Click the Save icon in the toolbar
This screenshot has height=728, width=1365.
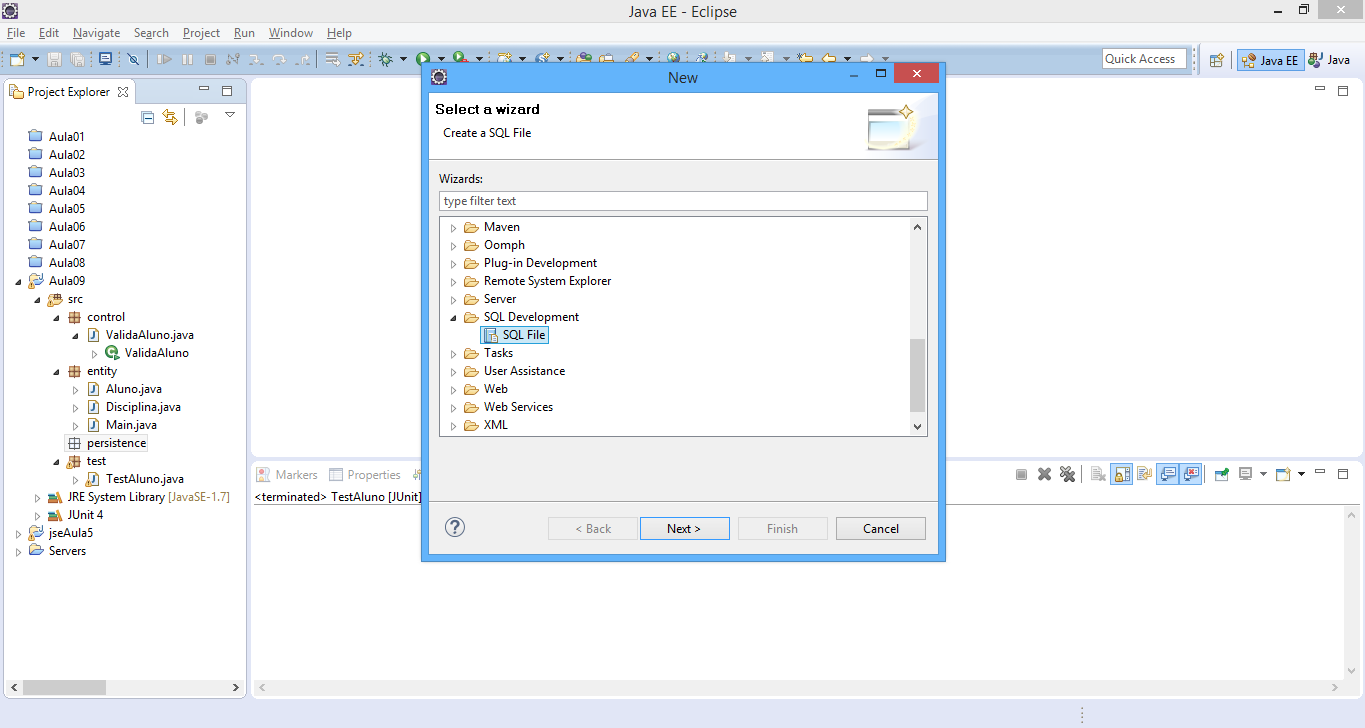pyautogui.click(x=55, y=60)
